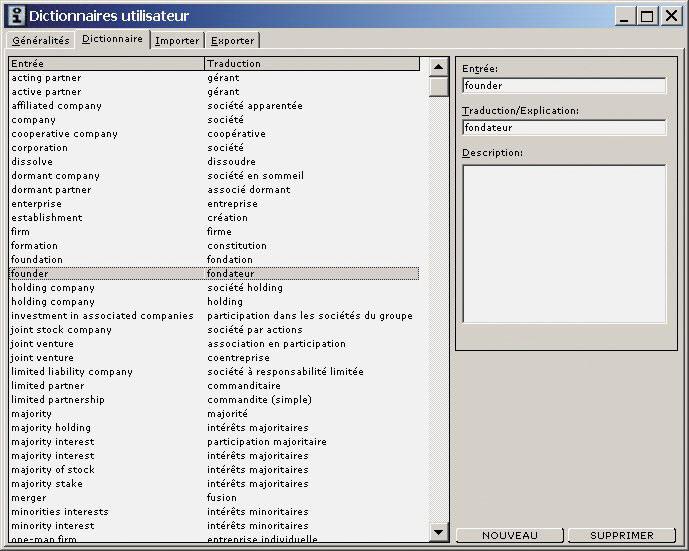Click the Entrée input field containing founder
Image resolution: width=689 pixels, height=551 pixels.
pos(564,86)
